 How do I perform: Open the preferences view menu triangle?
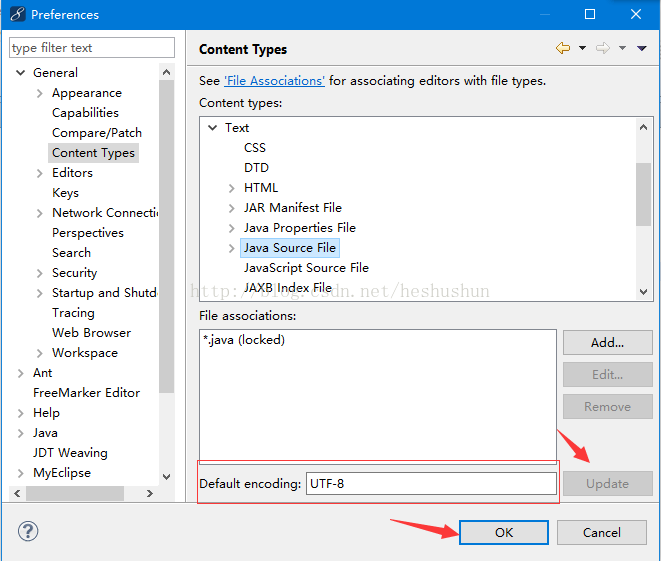pyautogui.click(x=642, y=48)
